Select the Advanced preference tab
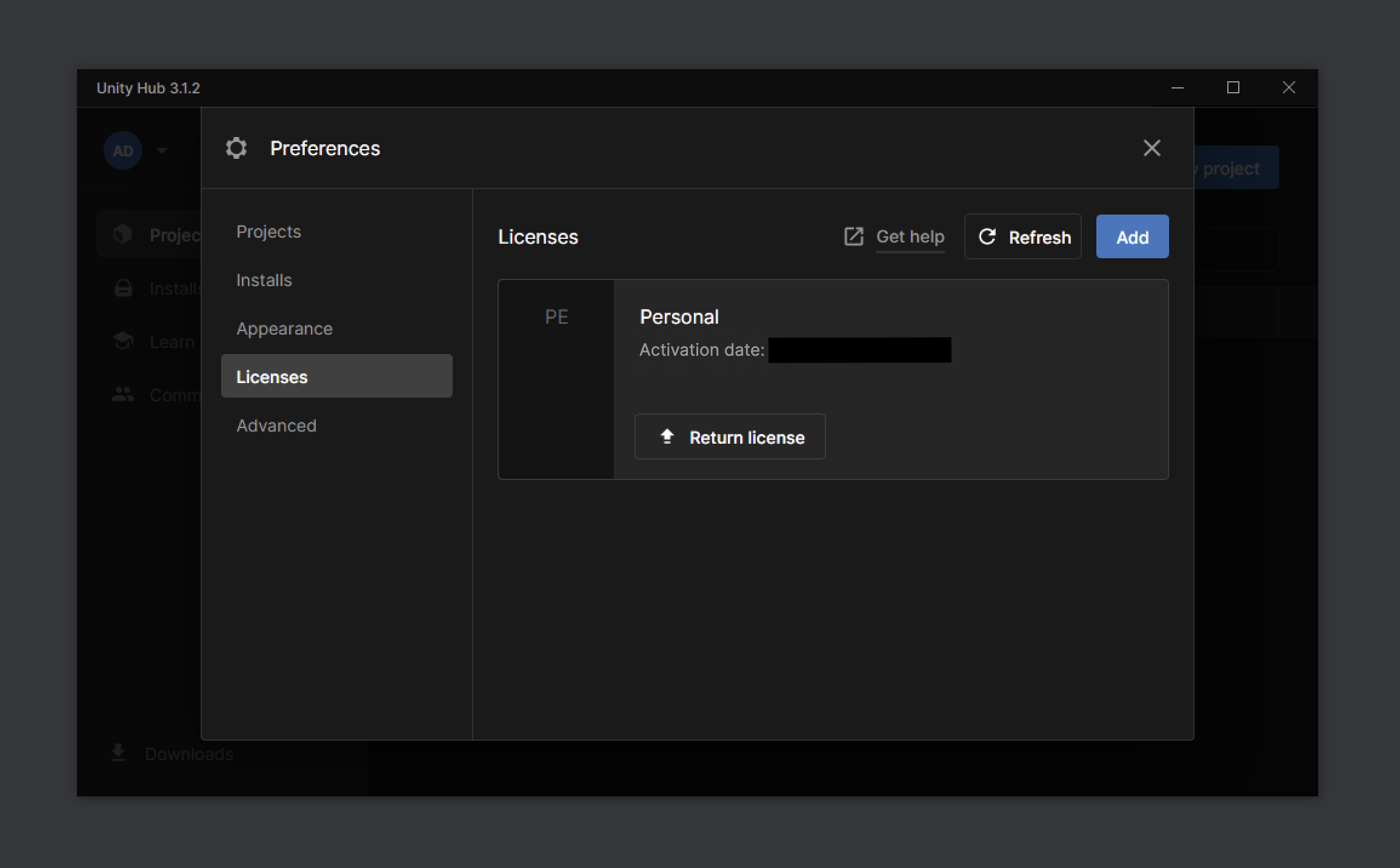Viewport: 1400px width, 868px height. point(276,425)
